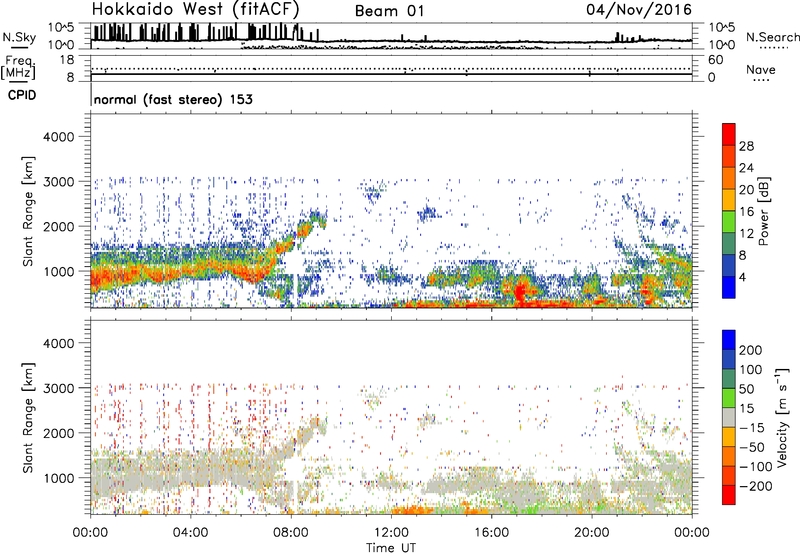Click the 'CPID' label
The image size is (800, 554).
[22, 95]
